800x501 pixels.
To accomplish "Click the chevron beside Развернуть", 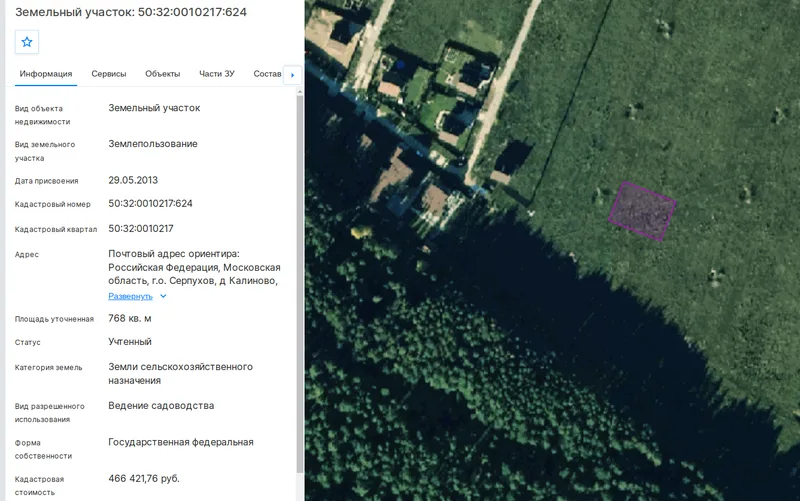I will [163, 296].
